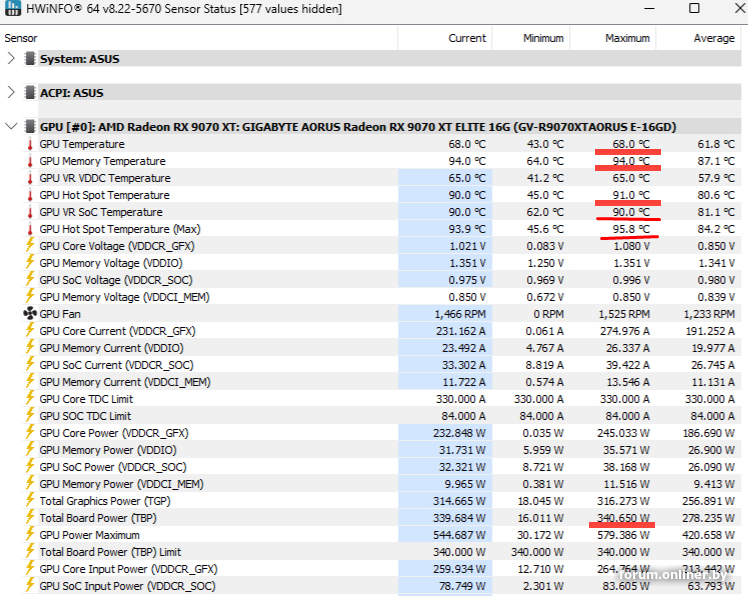Click thermometer icon of GPU VR VDDC Temperature
748x596 pixels.
tap(30, 178)
